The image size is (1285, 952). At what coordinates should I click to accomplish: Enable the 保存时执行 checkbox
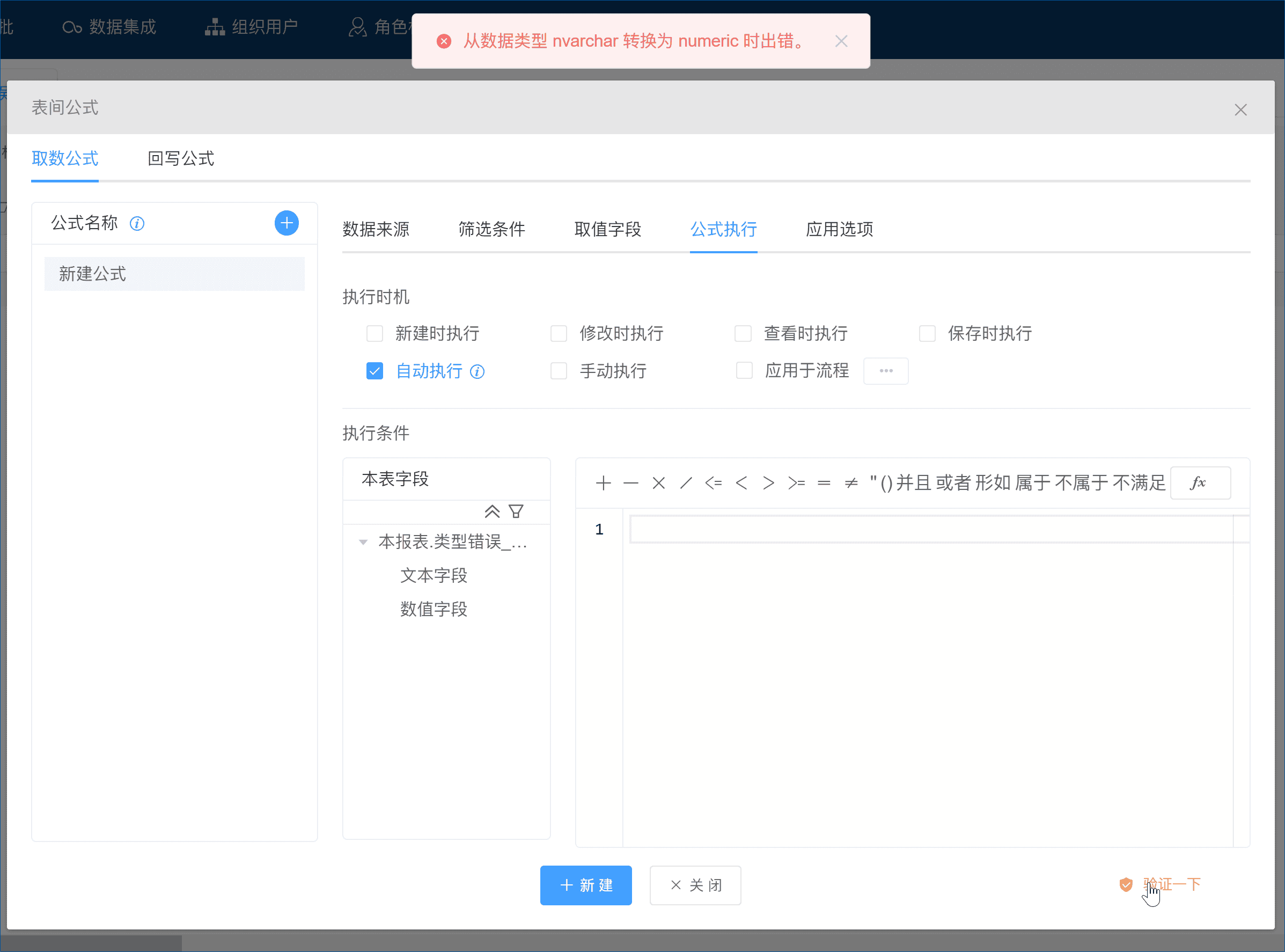pyautogui.click(x=927, y=334)
